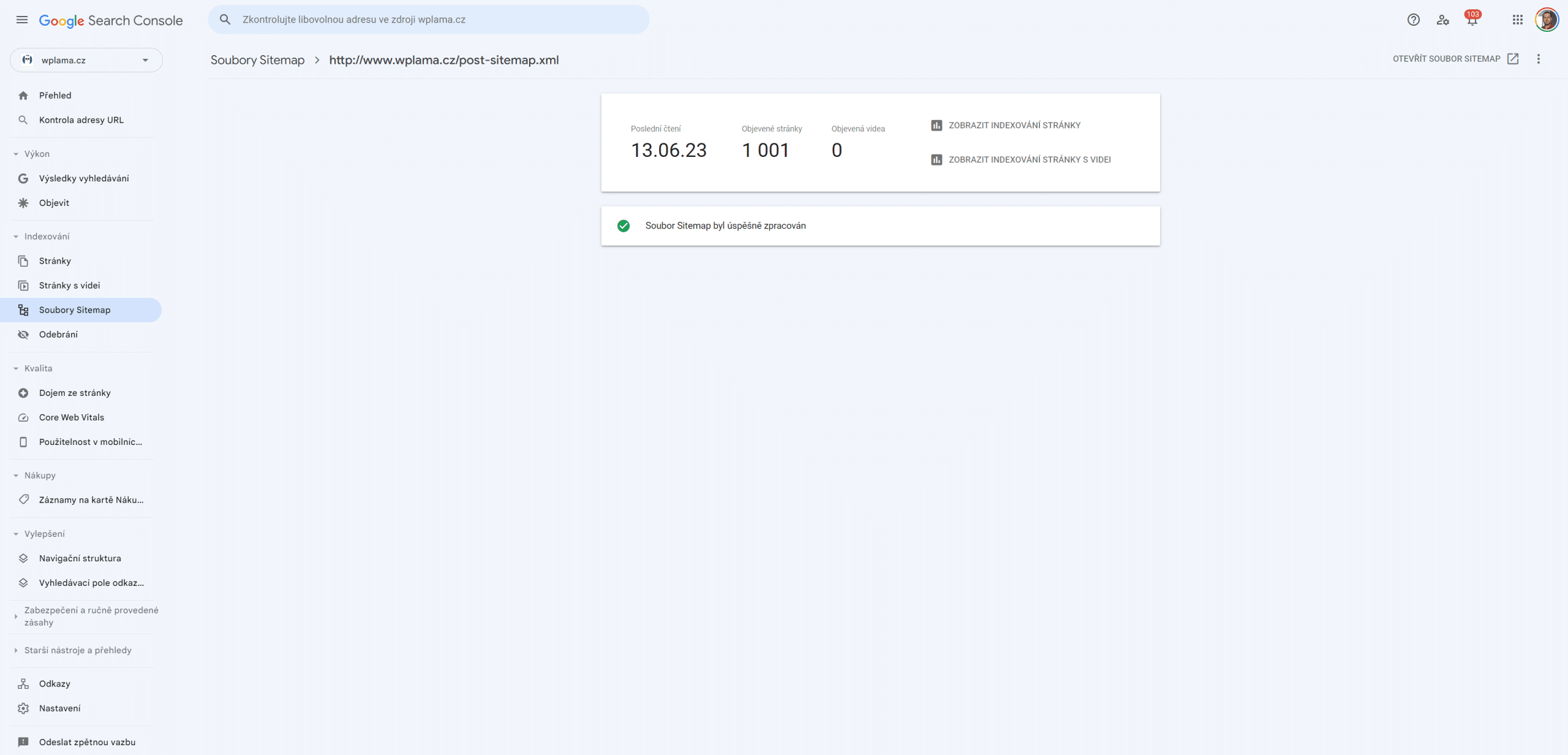1568x755 pixels.
Task: Open the help question mark icon
Action: pos(1414,20)
